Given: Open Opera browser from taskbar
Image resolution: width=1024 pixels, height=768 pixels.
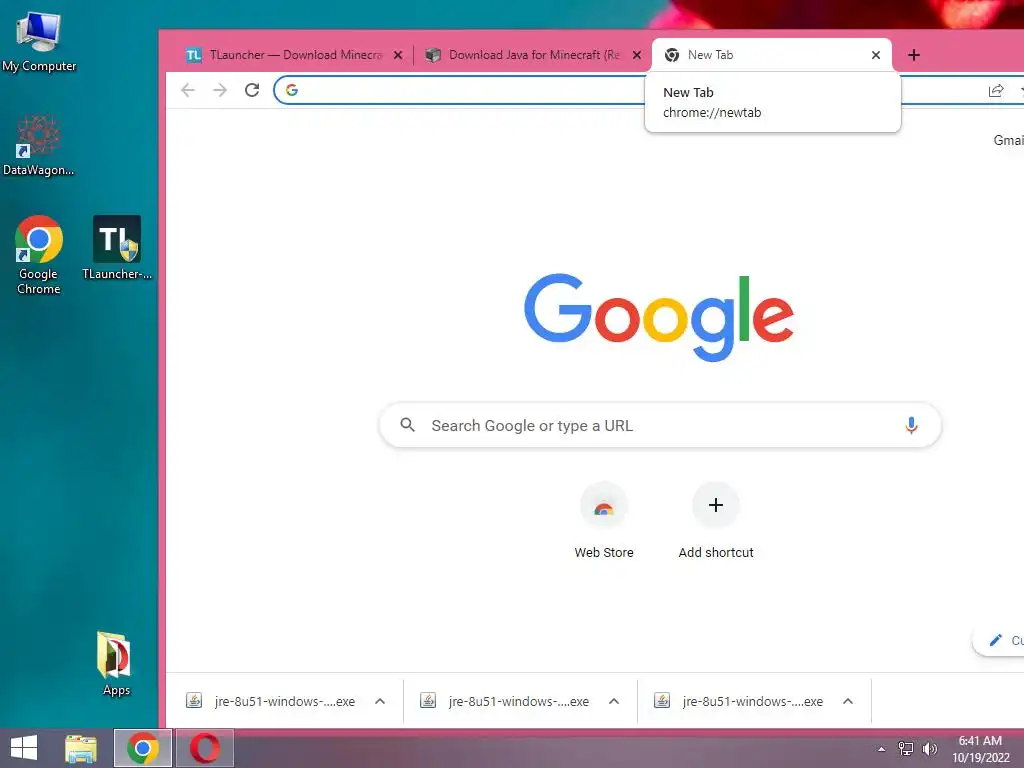Looking at the screenshot, I should pos(204,748).
